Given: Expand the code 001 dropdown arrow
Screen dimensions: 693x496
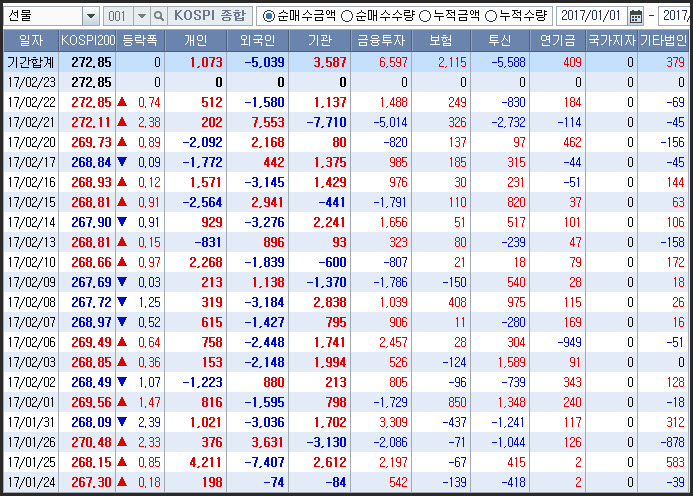Looking at the screenshot, I should (x=141, y=16).
